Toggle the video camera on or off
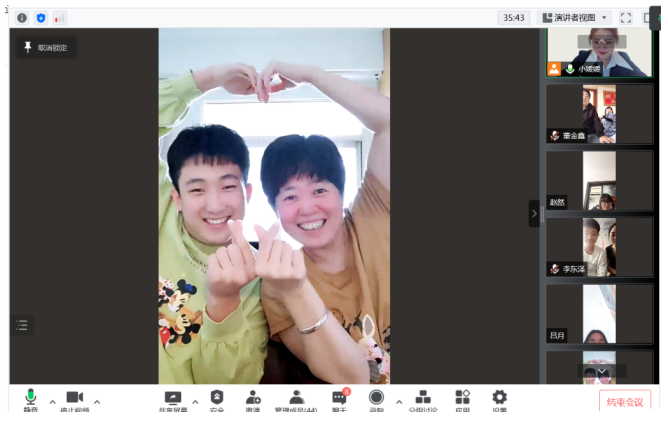The width and height of the screenshot is (668, 426). click(x=74, y=399)
